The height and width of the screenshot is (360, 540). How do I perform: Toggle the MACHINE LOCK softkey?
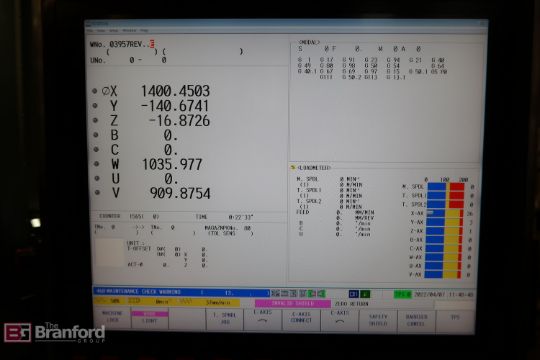click(x=112, y=317)
